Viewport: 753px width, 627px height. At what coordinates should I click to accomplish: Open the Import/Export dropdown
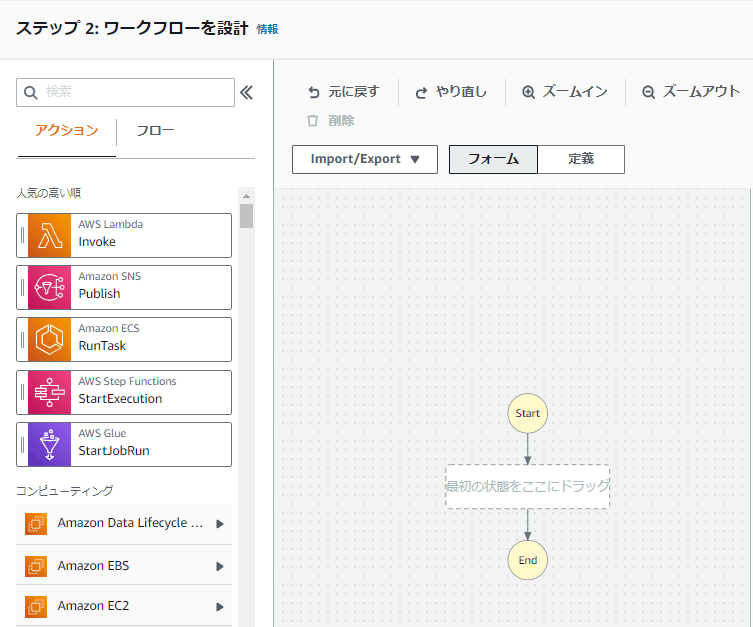(365, 159)
